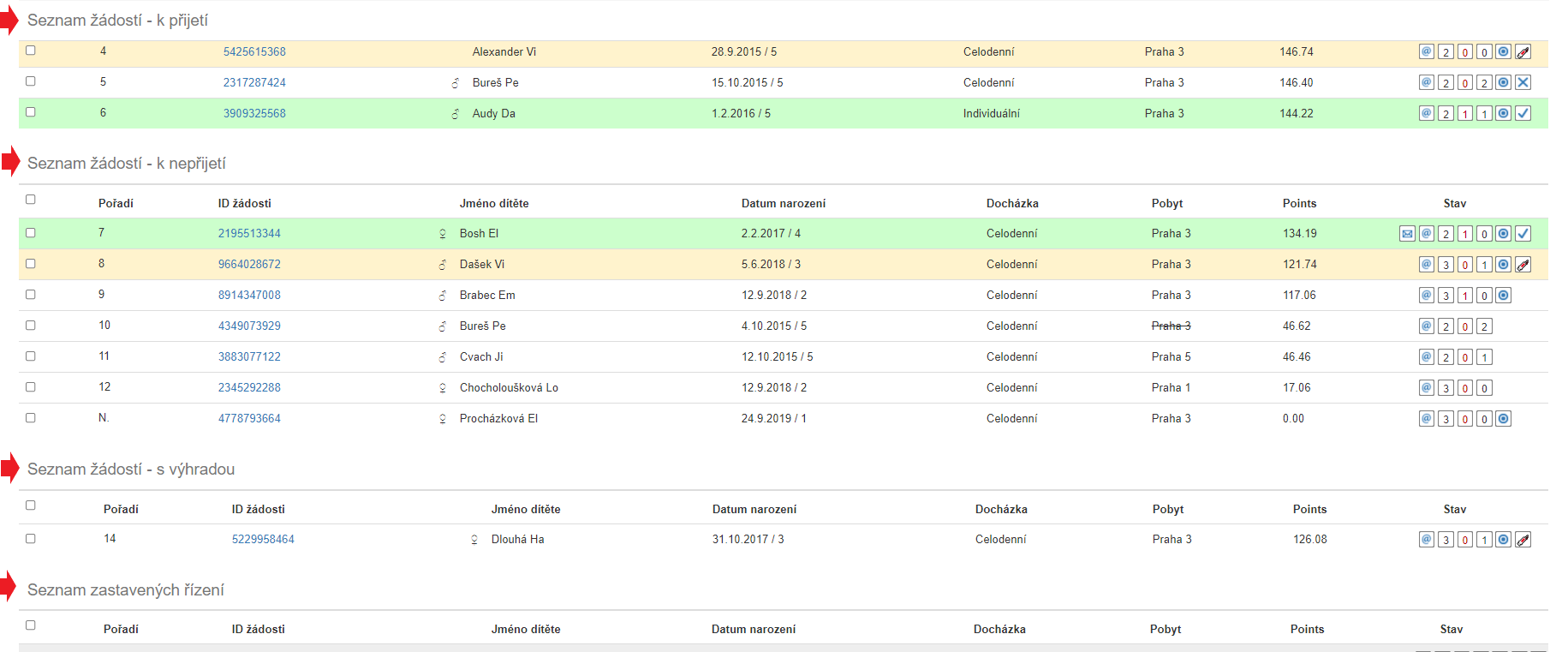Open application ID 3909325568
Screen dimensions: 1568x652
pyautogui.click(x=254, y=113)
